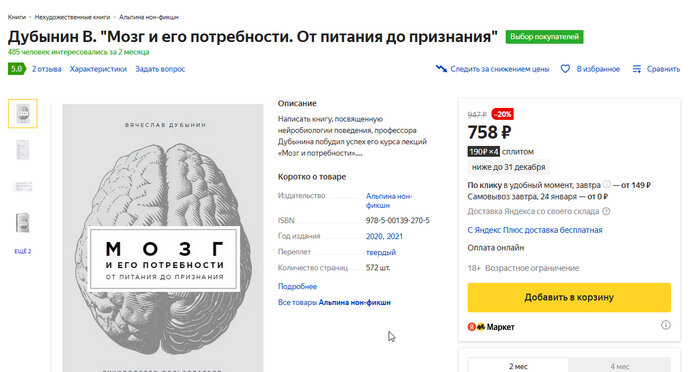Click Задать вопрос link

click(160, 69)
